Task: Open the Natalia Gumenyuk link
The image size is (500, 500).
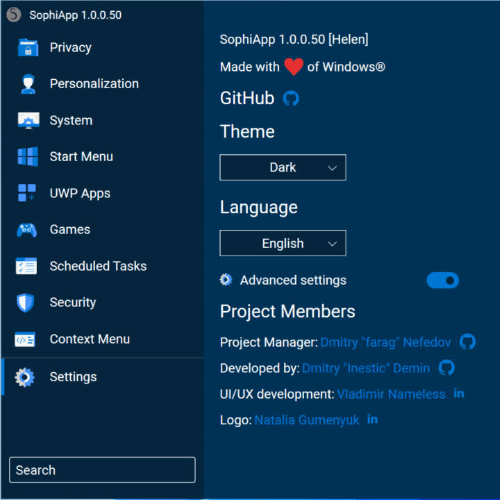Action: 307,420
